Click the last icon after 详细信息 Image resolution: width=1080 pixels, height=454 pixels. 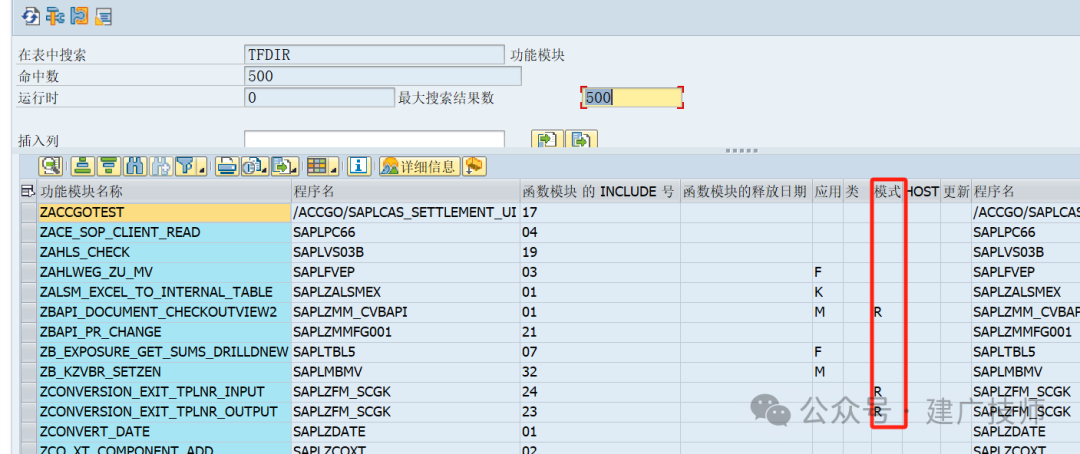point(475,165)
